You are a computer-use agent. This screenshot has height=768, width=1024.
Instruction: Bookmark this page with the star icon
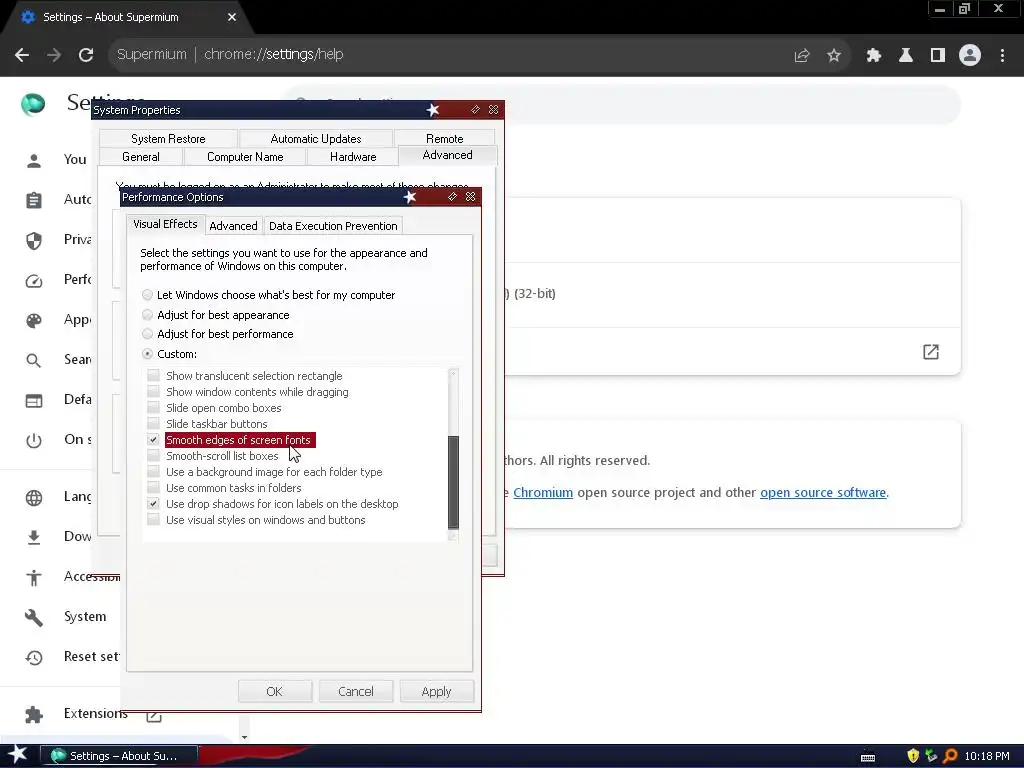pyautogui.click(x=834, y=56)
